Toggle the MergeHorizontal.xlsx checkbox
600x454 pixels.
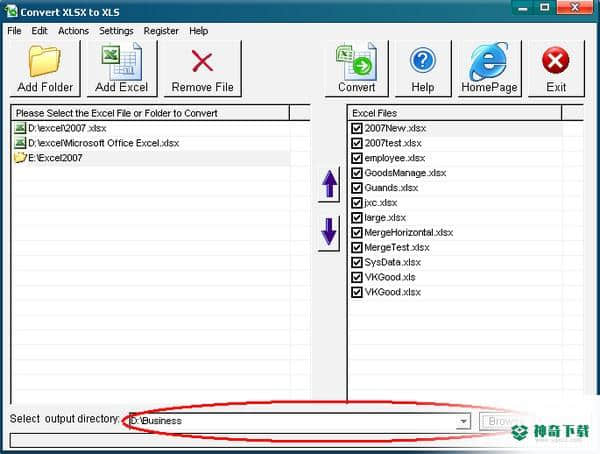click(357, 233)
